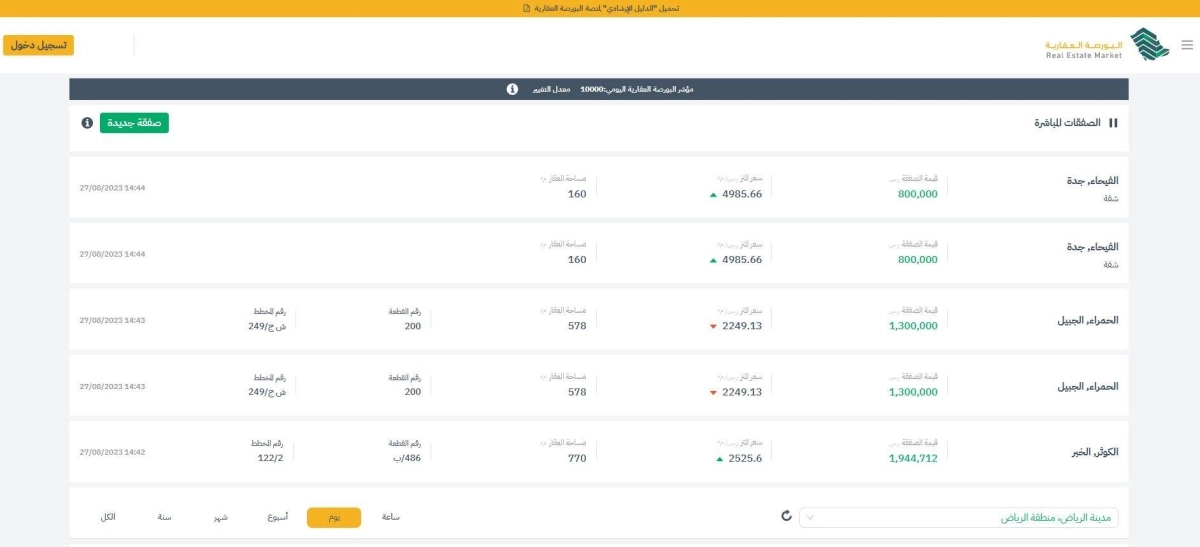Viewport: 1200px width, 547px height.
Task: Click the Real Estate Market logo
Action: [1100, 45]
